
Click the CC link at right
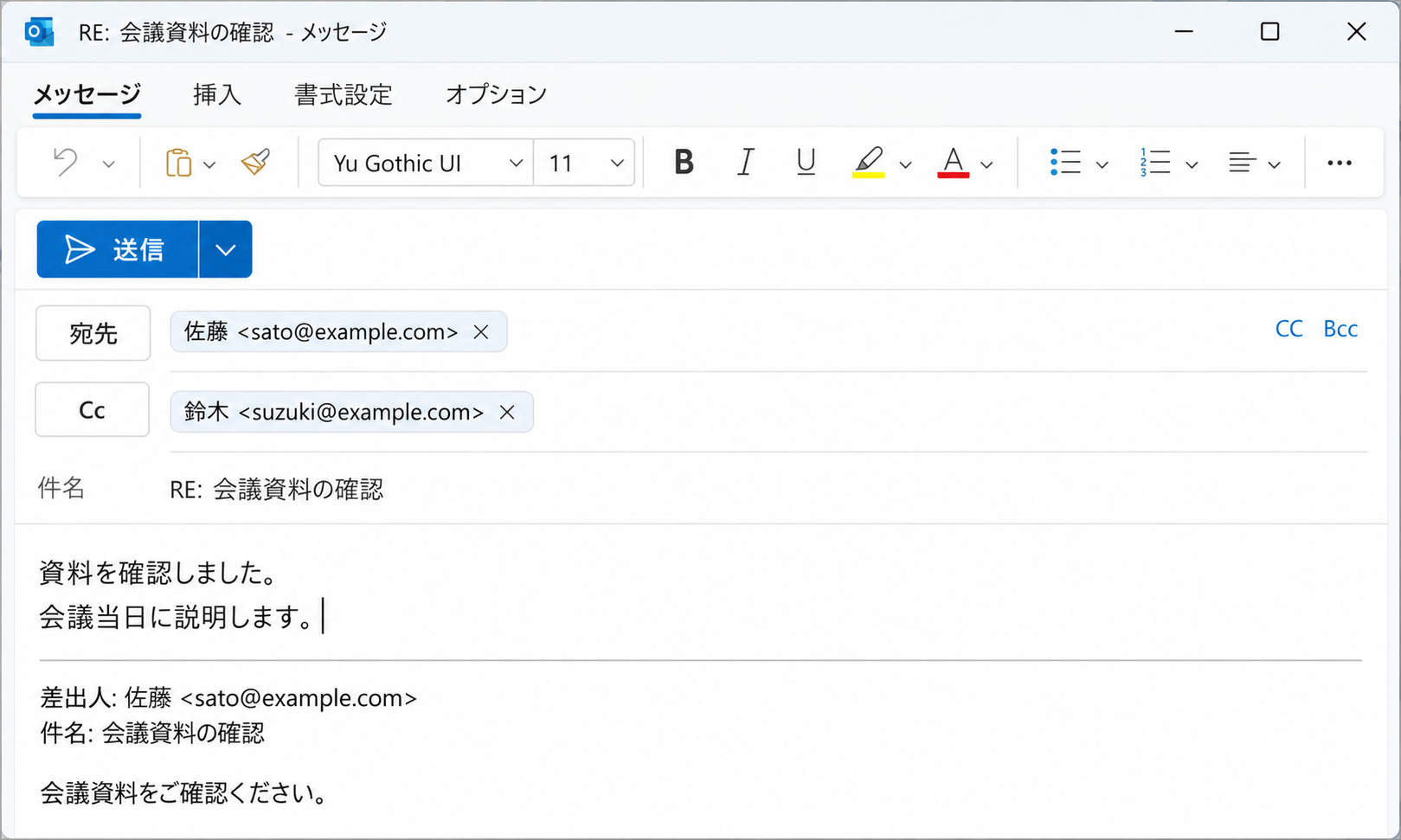click(1289, 329)
